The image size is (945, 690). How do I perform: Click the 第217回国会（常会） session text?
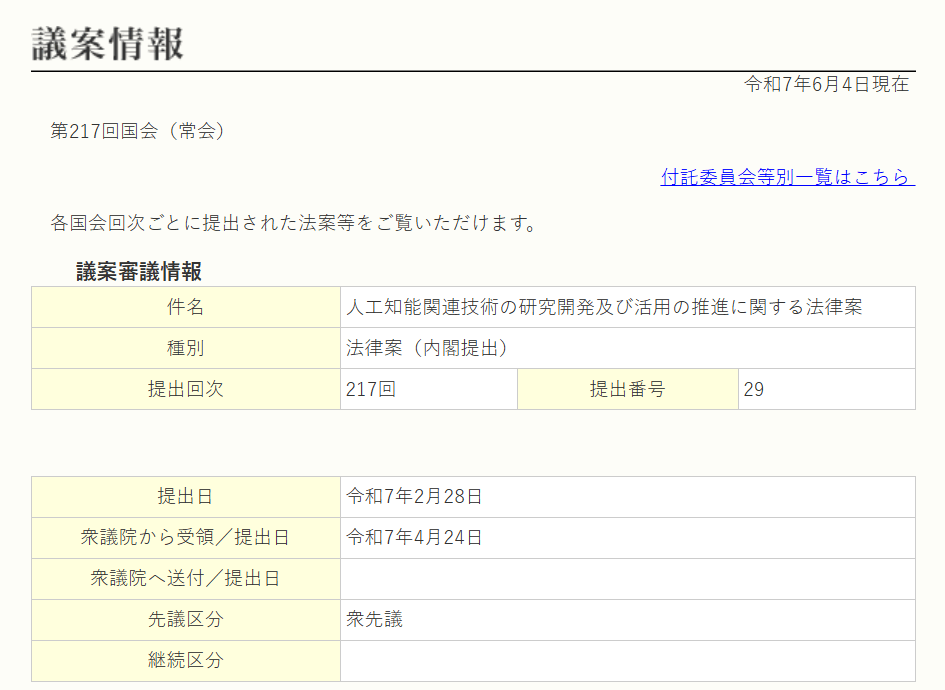pos(138,131)
